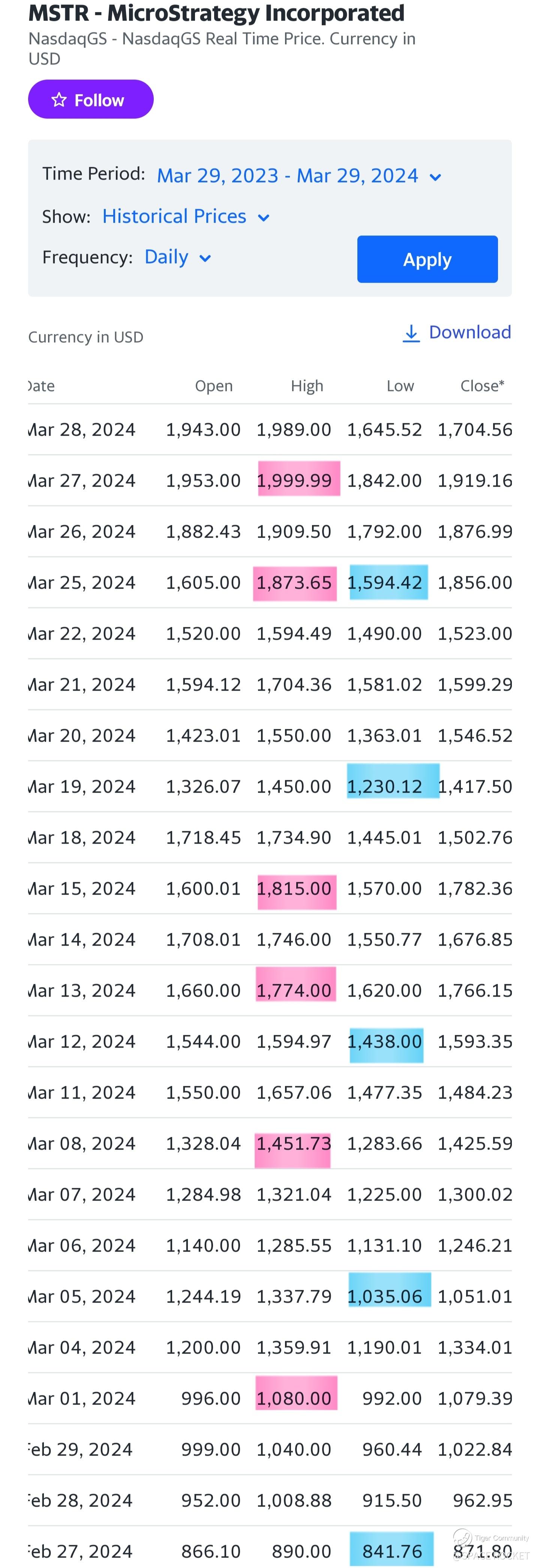This screenshot has height=1568, width=540.
Task: Click the star icon in Follow button
Action: tap(58, 99)
